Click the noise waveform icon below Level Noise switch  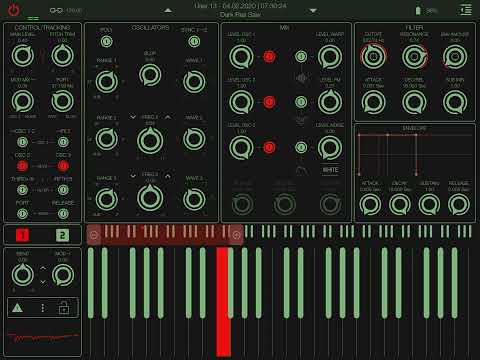tap(302, 170)
